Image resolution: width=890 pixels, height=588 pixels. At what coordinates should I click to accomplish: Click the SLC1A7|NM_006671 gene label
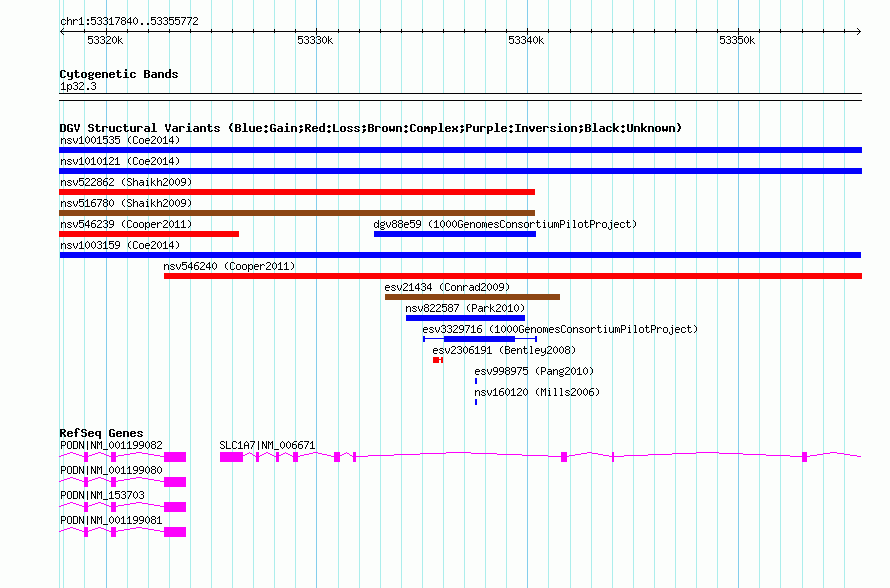pos(267,446)
